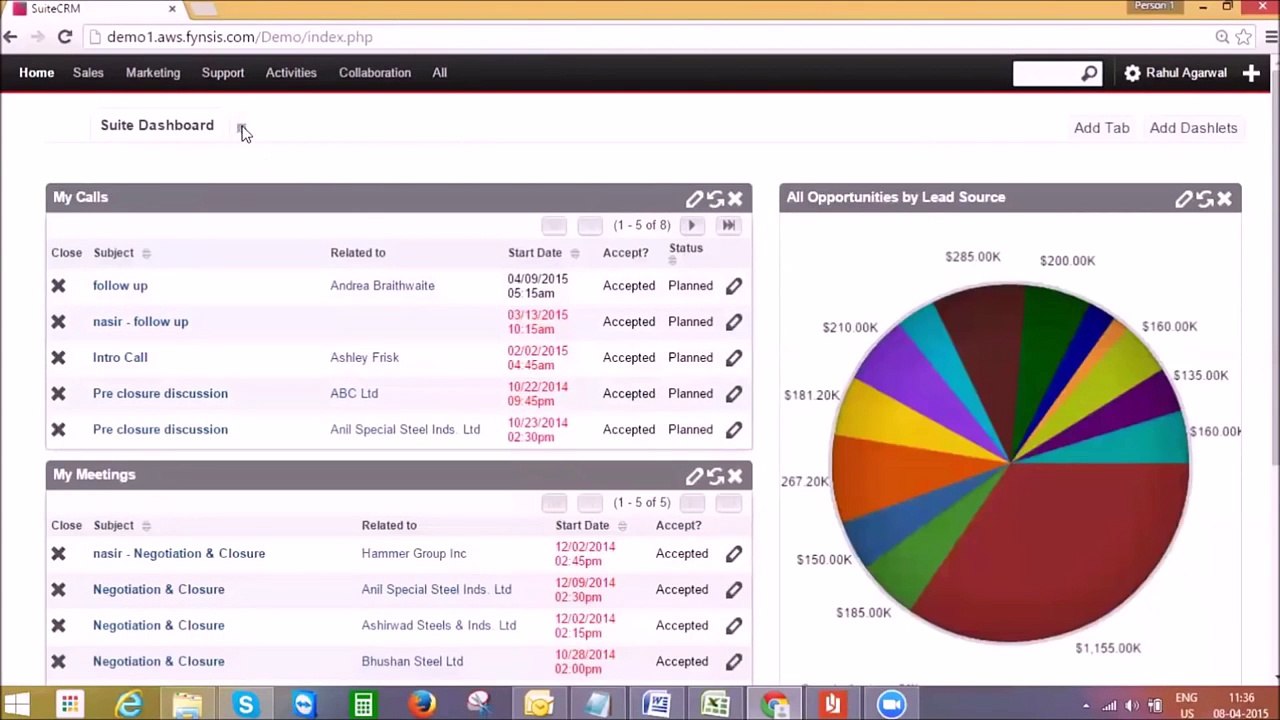
Task: Sort My Meetings by Start Date
Action: 622,526
